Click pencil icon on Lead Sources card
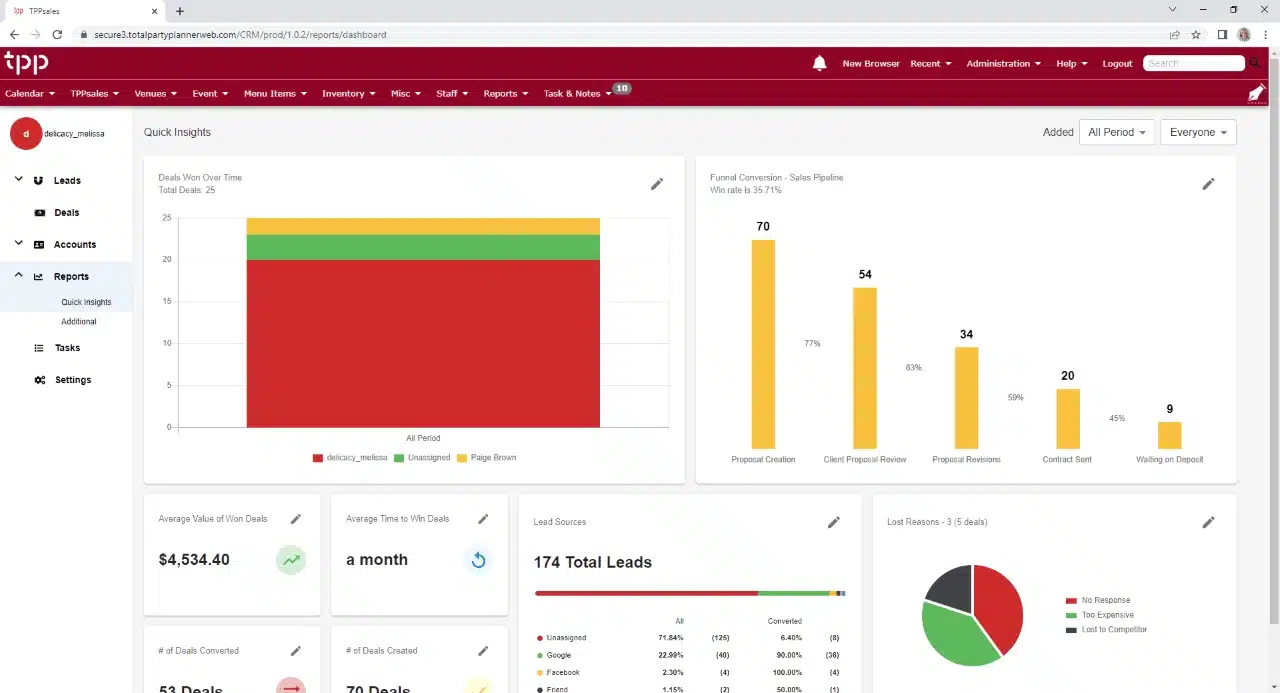The width and height of the screenshot is (1280, 693). click(834, 522)
